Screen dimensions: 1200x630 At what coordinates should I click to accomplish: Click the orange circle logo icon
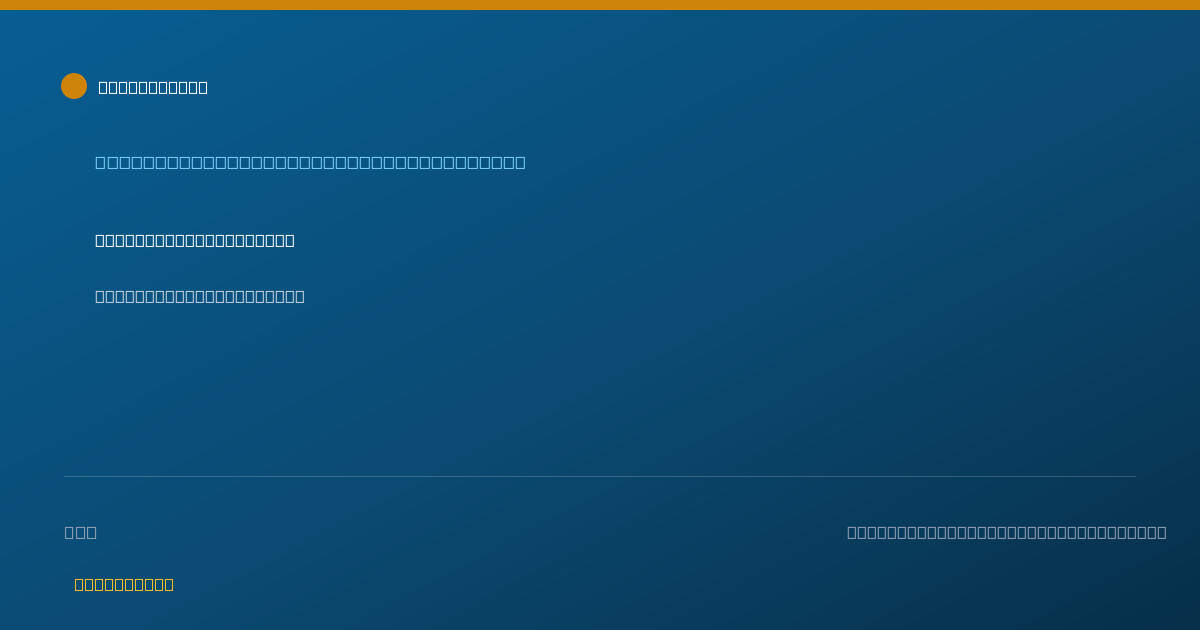pyautogui.click(x=74, y=86)
